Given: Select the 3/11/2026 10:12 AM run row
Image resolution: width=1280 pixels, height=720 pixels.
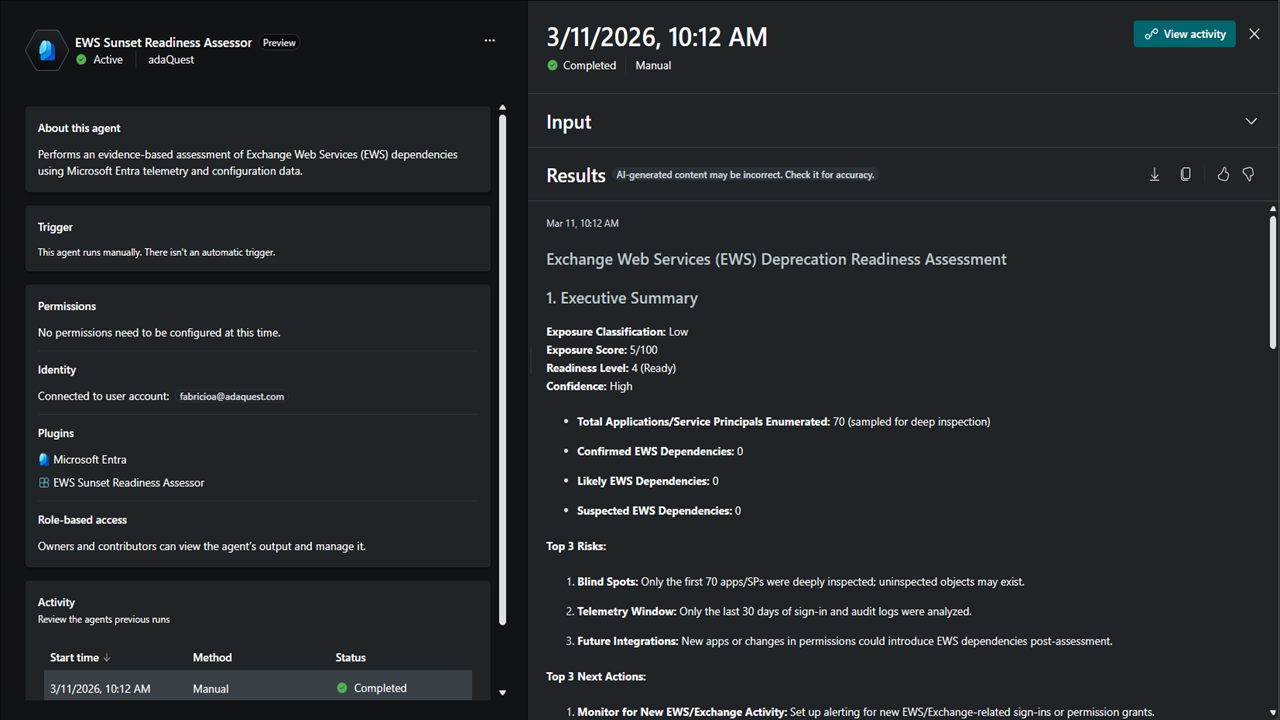Looking at the screenshot, I should [x=260, y=688].
